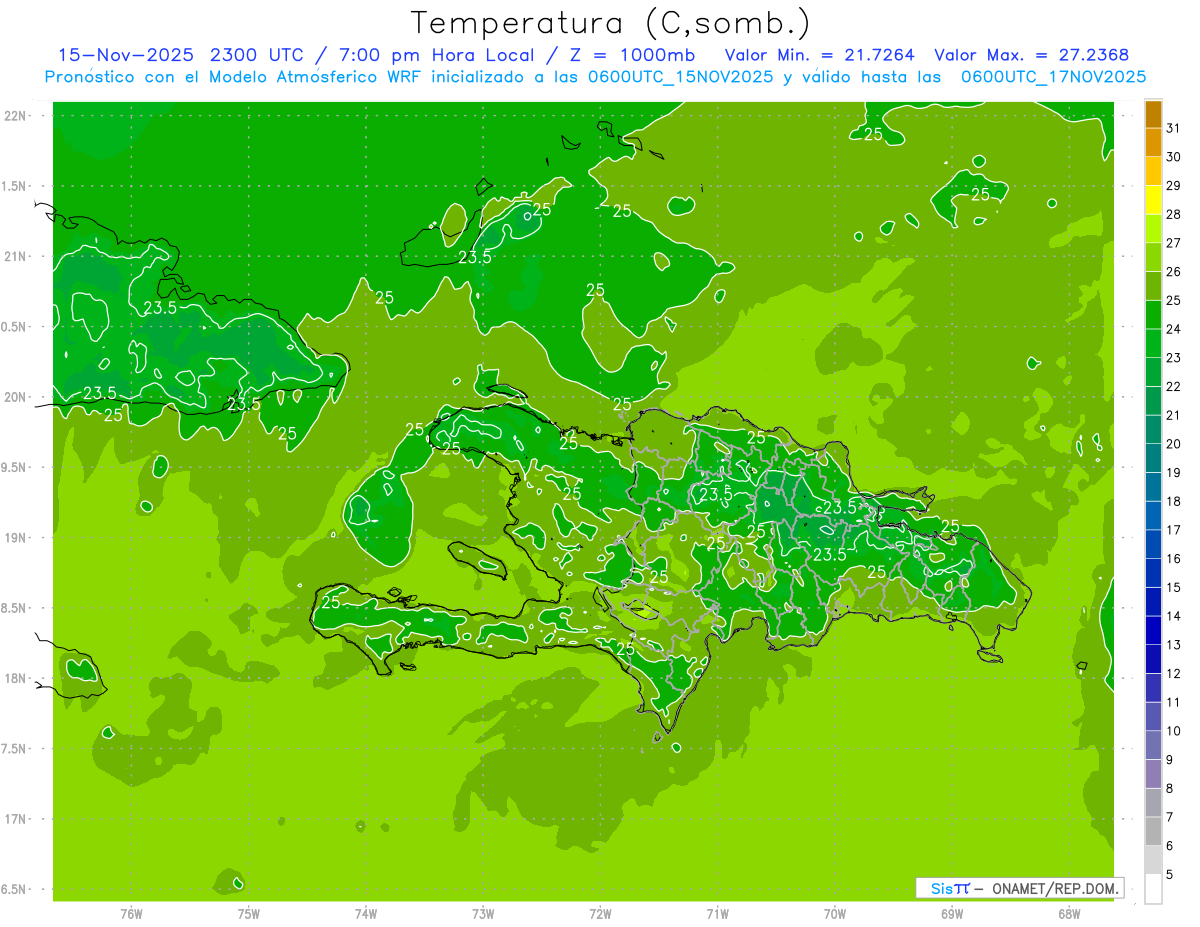Click the "68W" longitude axis label
Screen dimensions: 1200x927
1069,914
